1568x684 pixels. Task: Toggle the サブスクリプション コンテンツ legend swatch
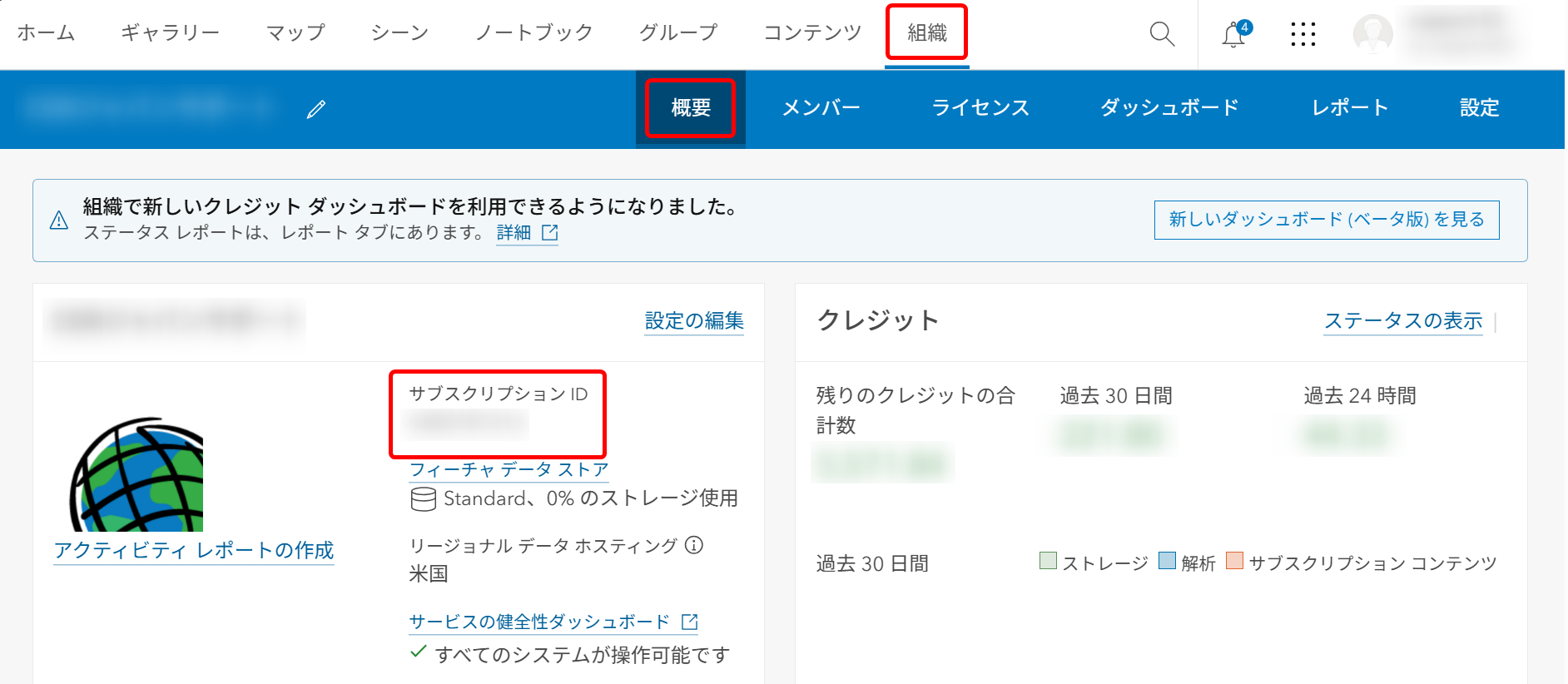point(1235,561)
